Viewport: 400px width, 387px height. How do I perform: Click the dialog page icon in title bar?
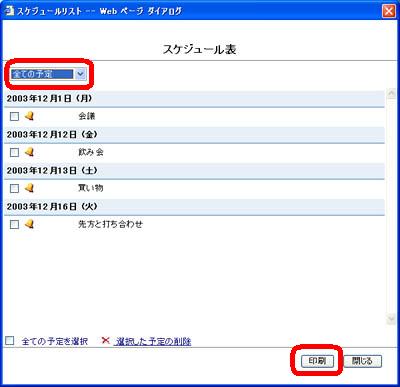pos(9,11)
